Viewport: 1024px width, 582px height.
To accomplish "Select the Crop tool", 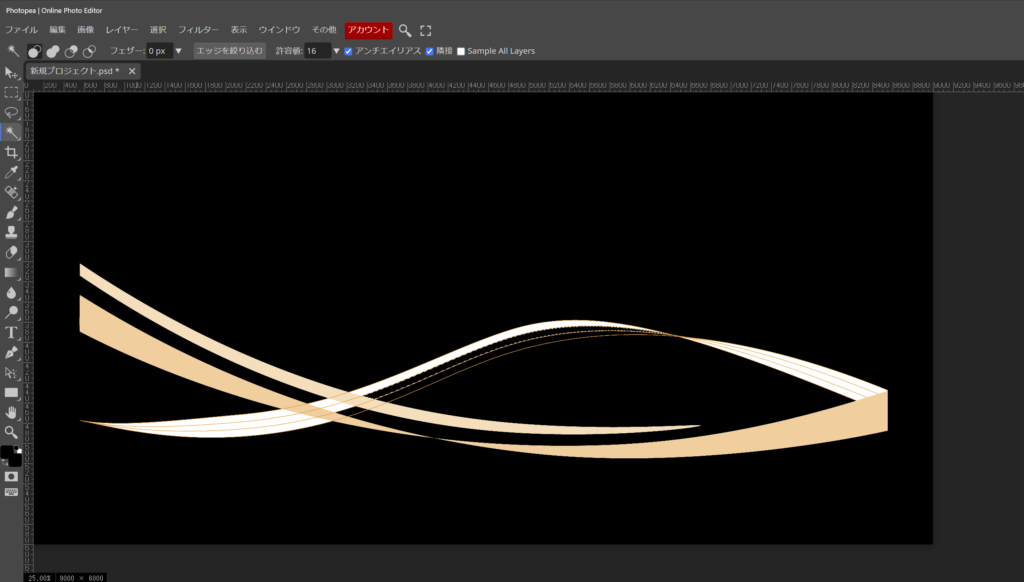I will 11,152.
